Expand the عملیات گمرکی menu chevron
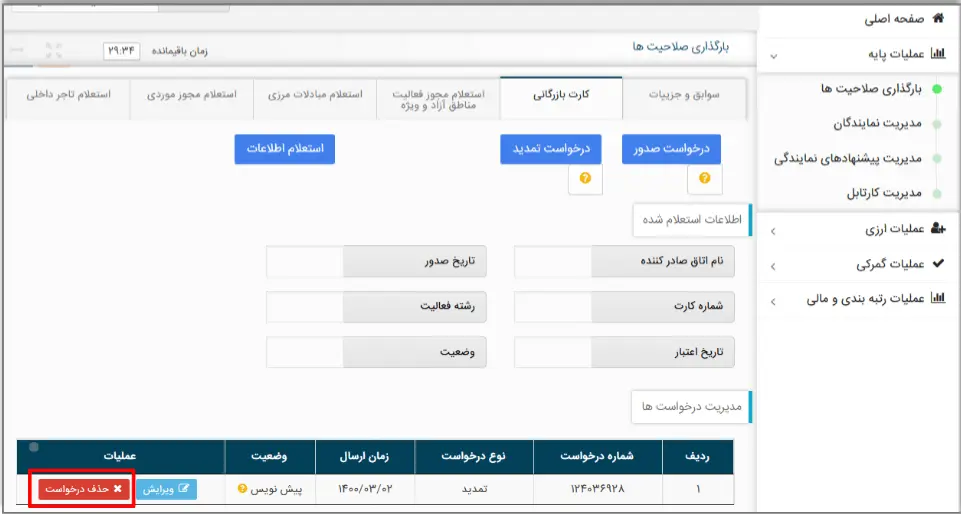 pyautogui.click(x=773, y=266)
